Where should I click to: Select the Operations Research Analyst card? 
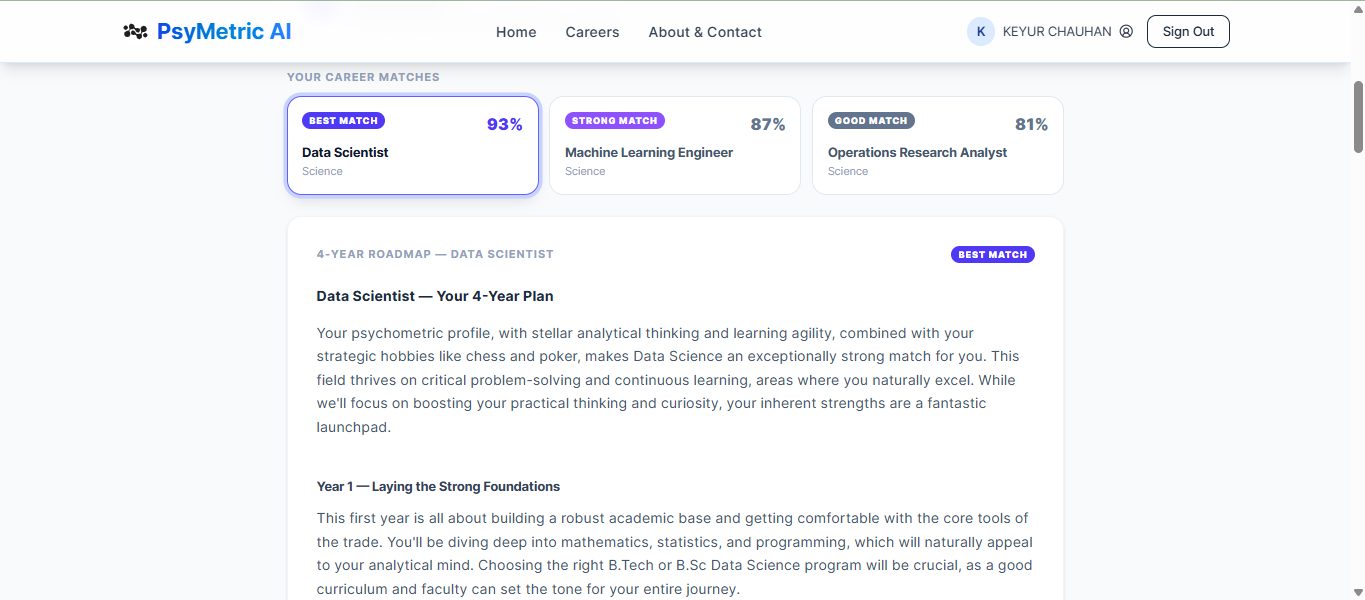pos(938,145)
